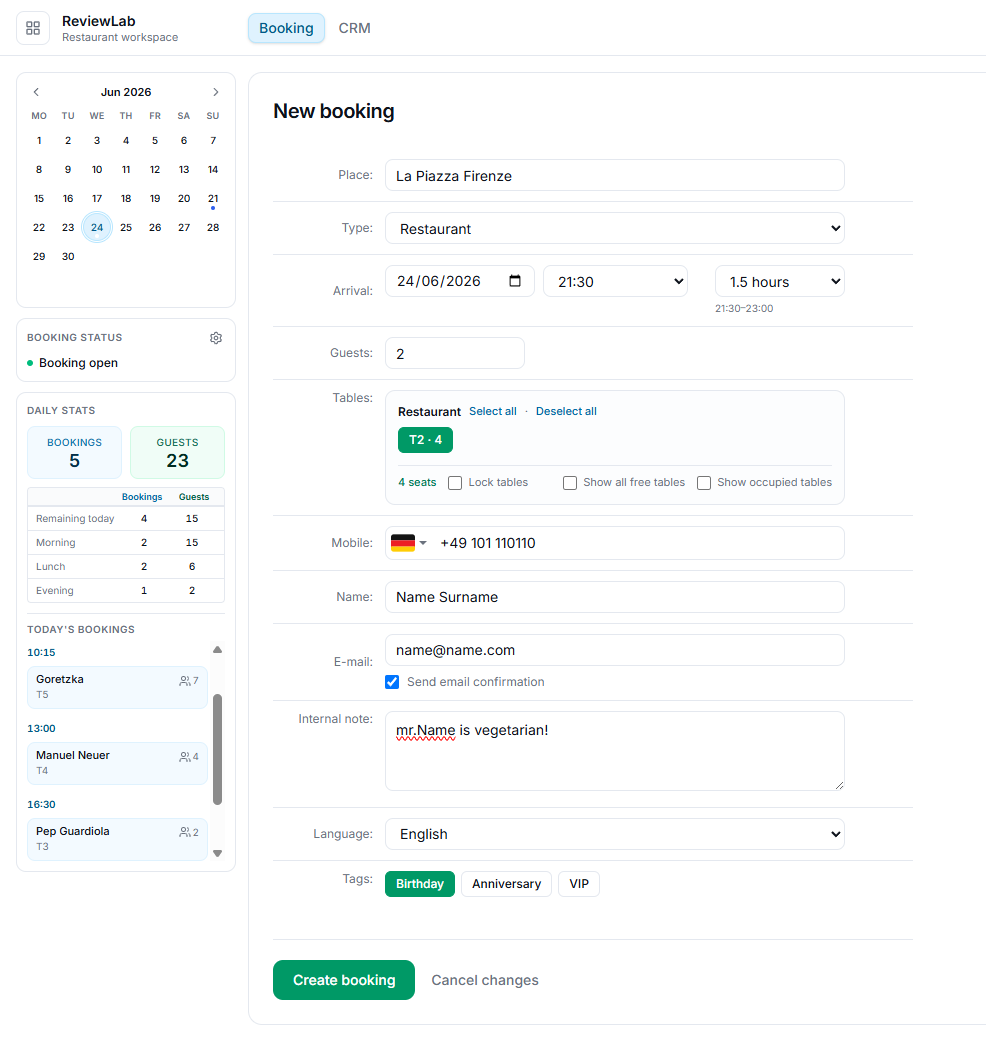This screenshot has height=1041, width=986.
Task: Select June 13 in the calendar
Action: point(184,169)
